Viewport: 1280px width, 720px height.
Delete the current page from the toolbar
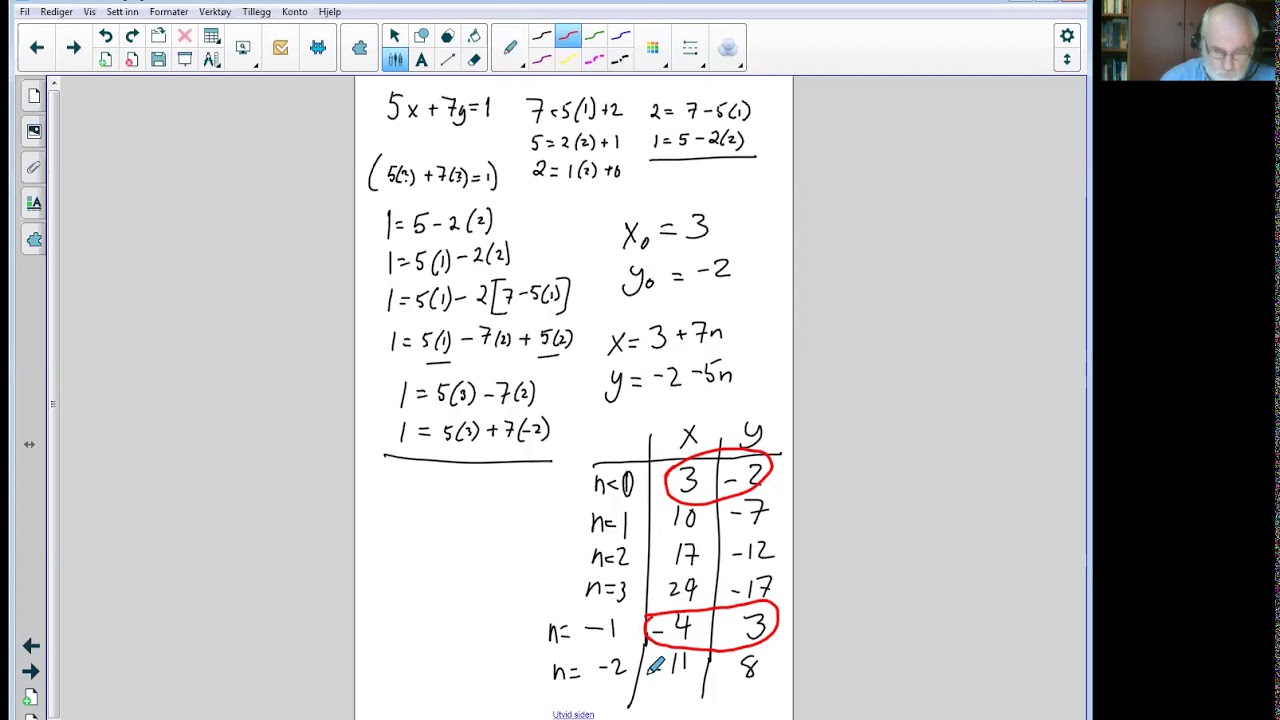tap(132, 60)
